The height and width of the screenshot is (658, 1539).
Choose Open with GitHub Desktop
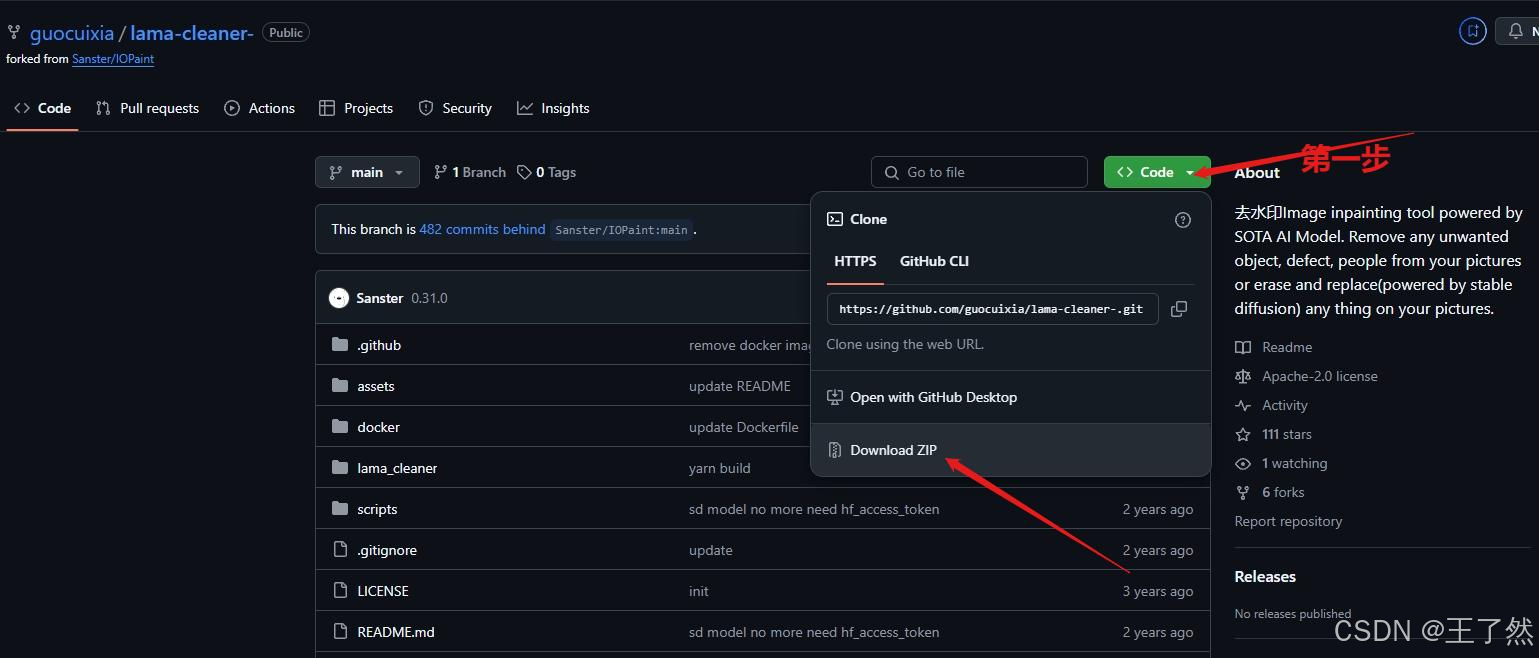coord(1011,397)
